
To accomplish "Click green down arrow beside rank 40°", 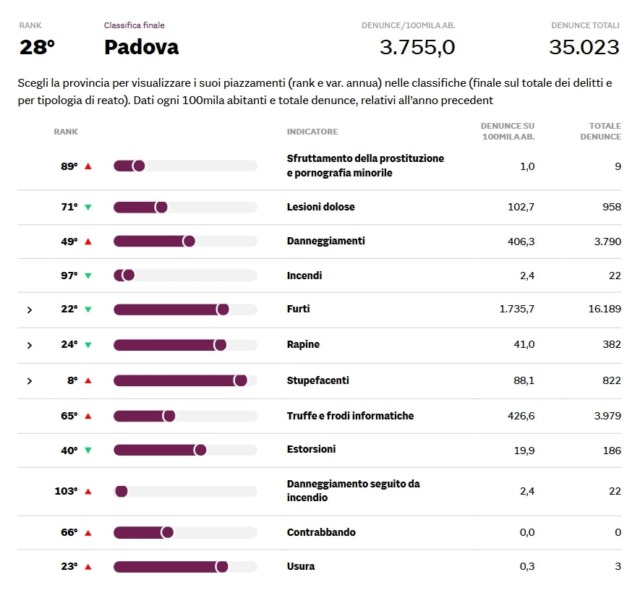I will coord(88,451).
